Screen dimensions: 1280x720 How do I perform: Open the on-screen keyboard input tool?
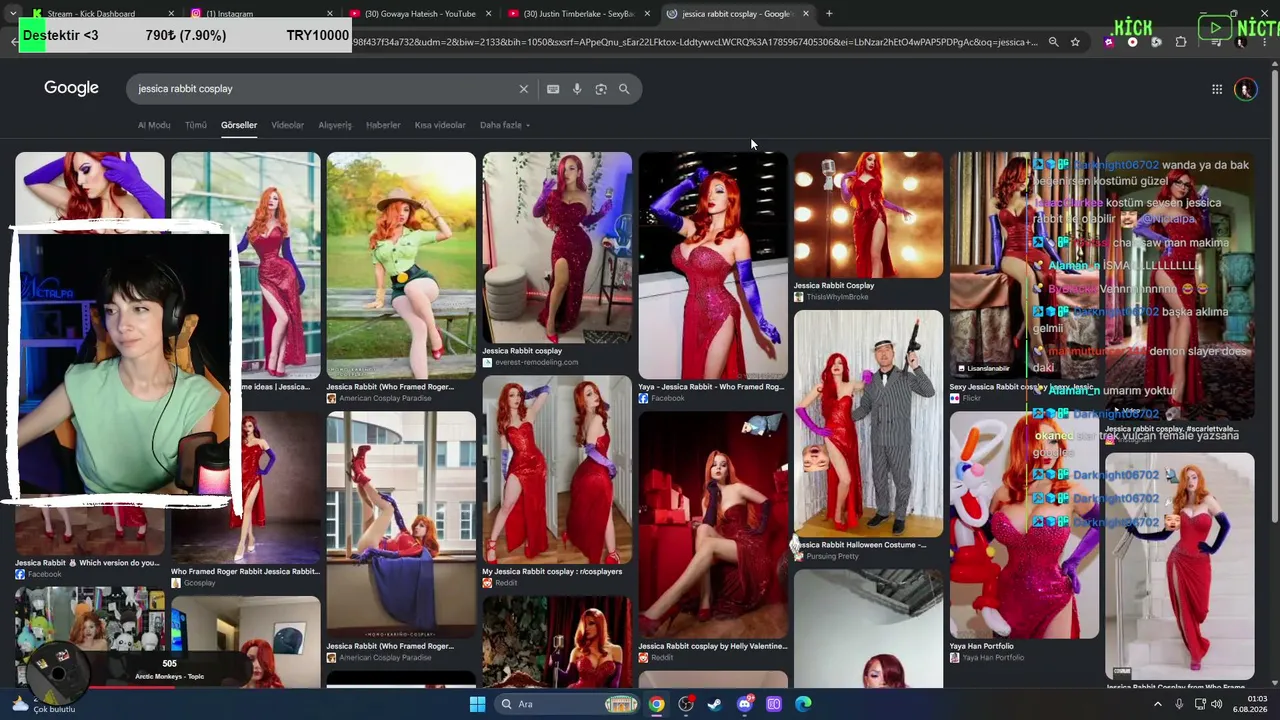[553, 89]
